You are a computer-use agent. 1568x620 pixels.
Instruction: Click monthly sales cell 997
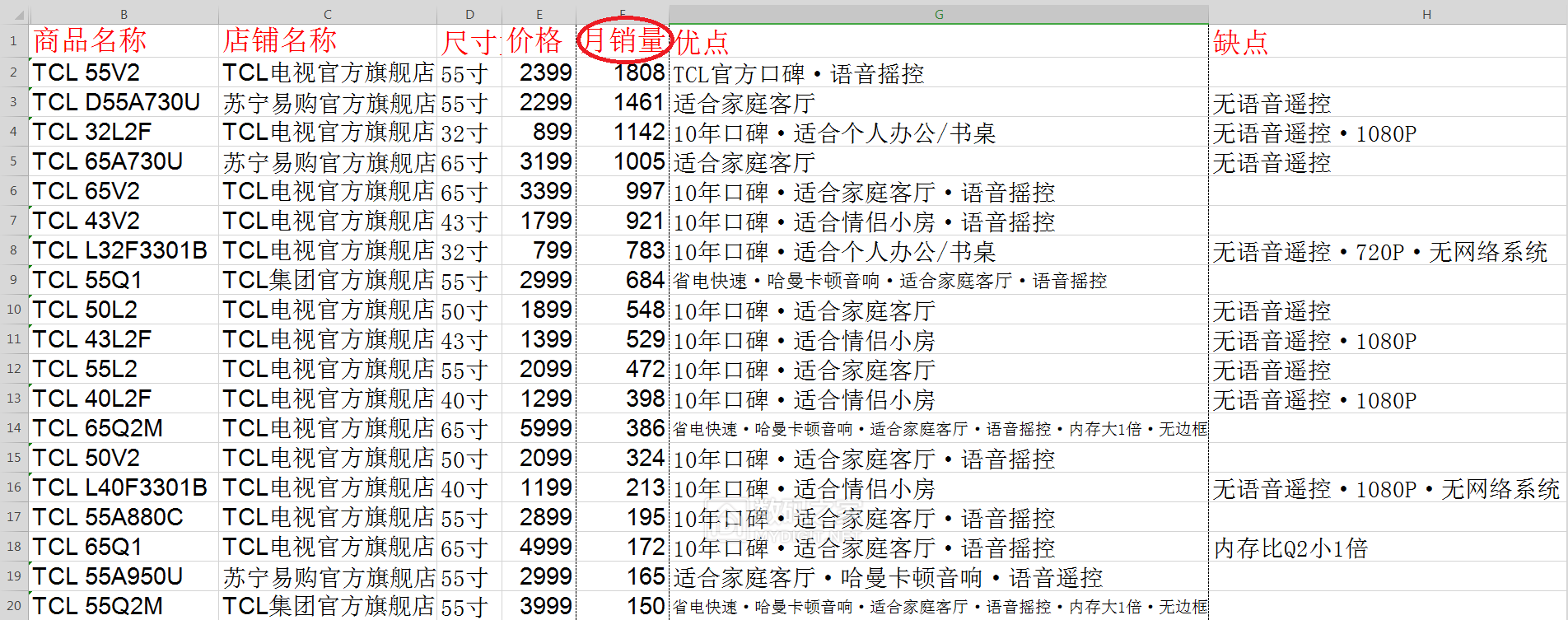pyautogui.click(x=623, y=191)
